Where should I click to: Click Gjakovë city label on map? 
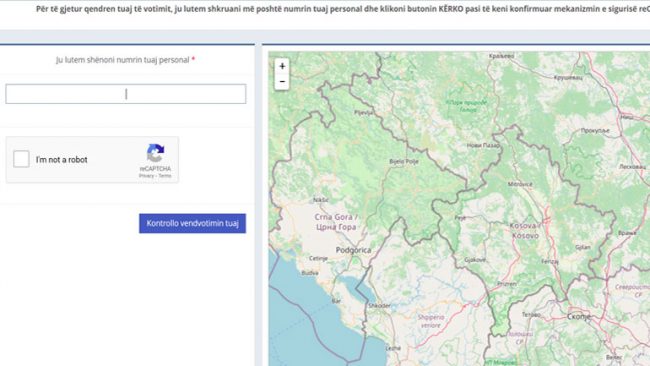click(x=475, y=260)
